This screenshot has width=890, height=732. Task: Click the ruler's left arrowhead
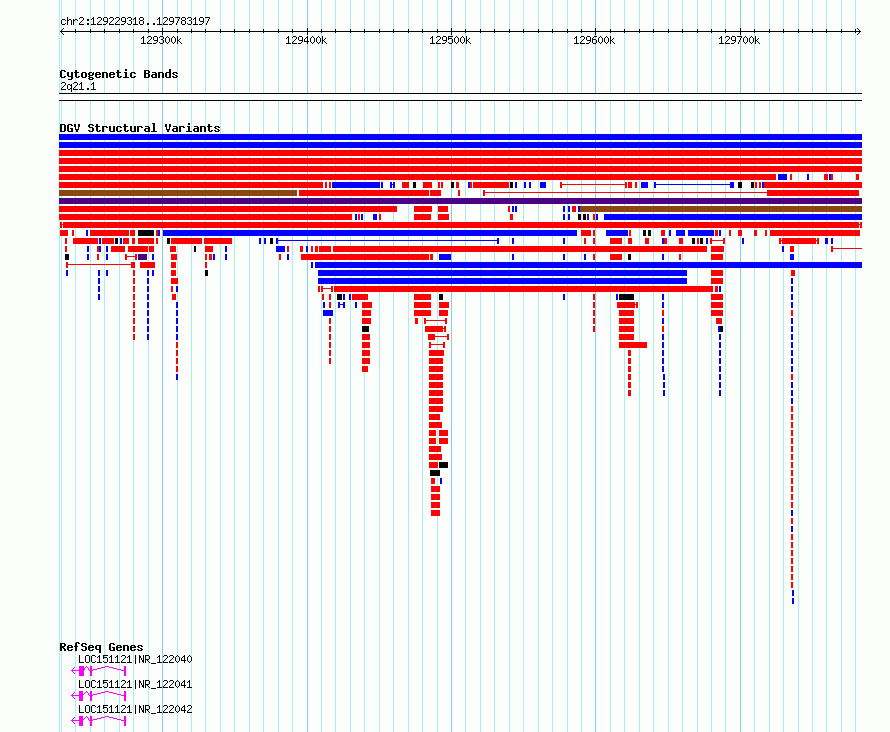point(62,31)
